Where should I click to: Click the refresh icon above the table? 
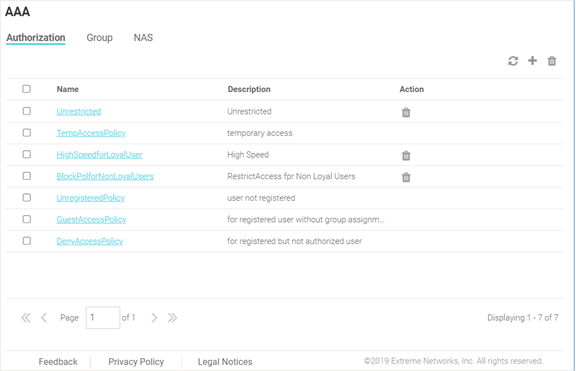[x=513, y=61]
